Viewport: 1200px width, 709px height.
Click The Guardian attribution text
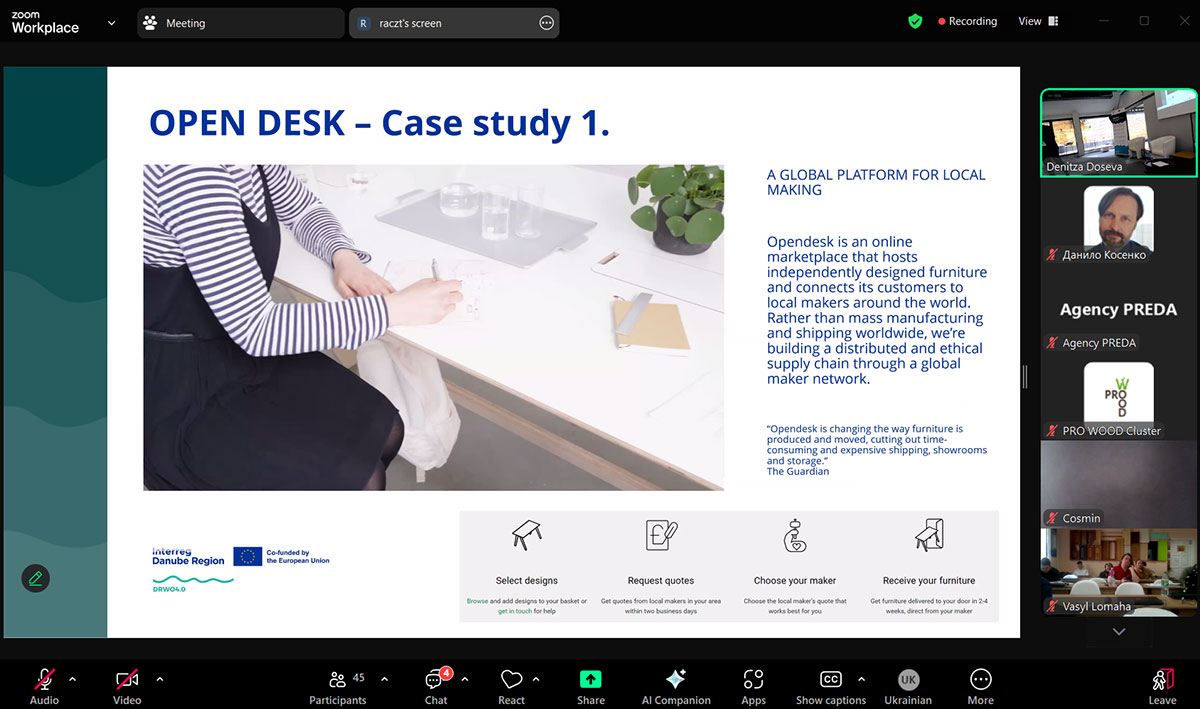798,471
